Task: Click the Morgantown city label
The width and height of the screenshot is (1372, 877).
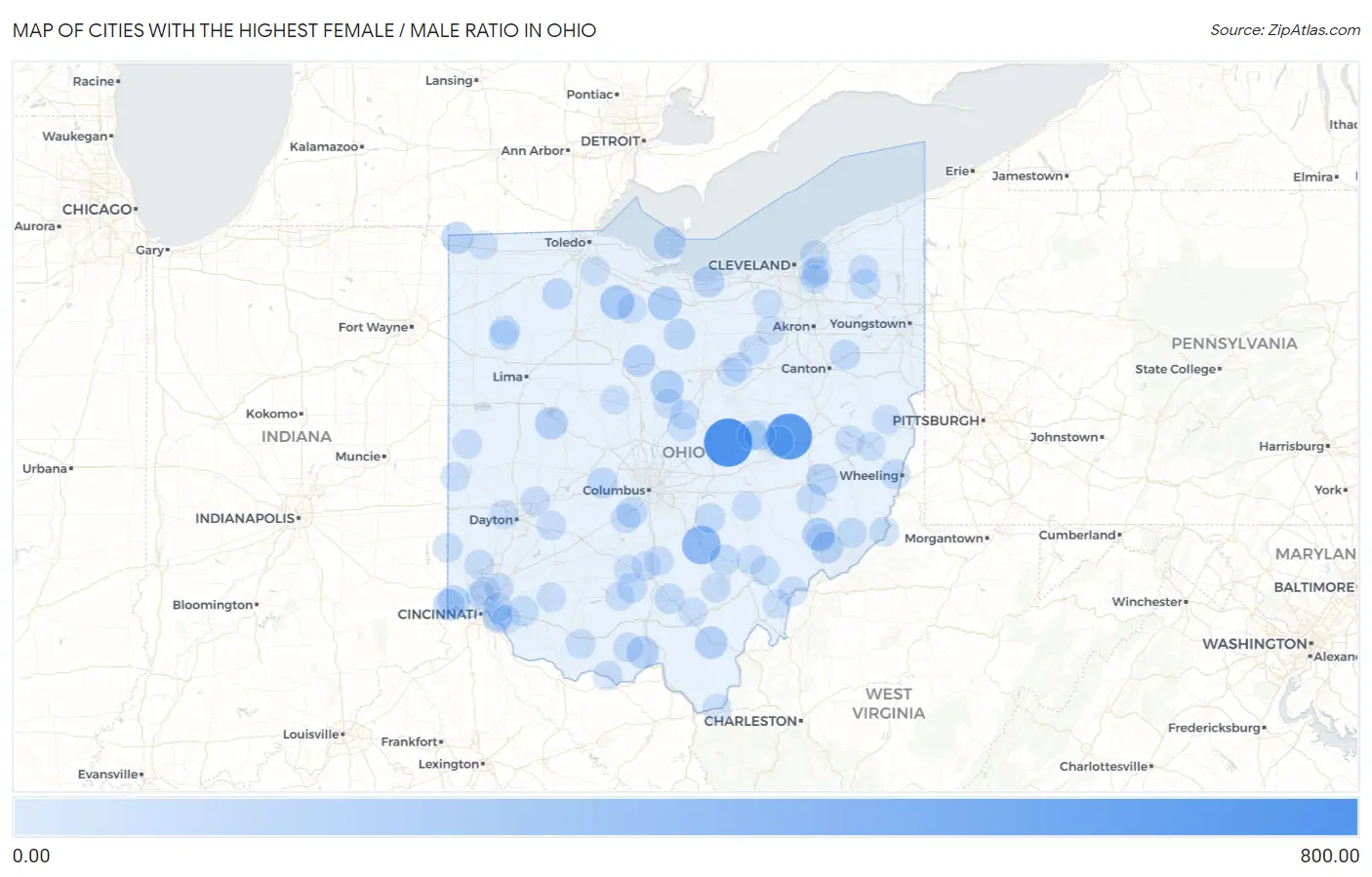Action: 944,538
